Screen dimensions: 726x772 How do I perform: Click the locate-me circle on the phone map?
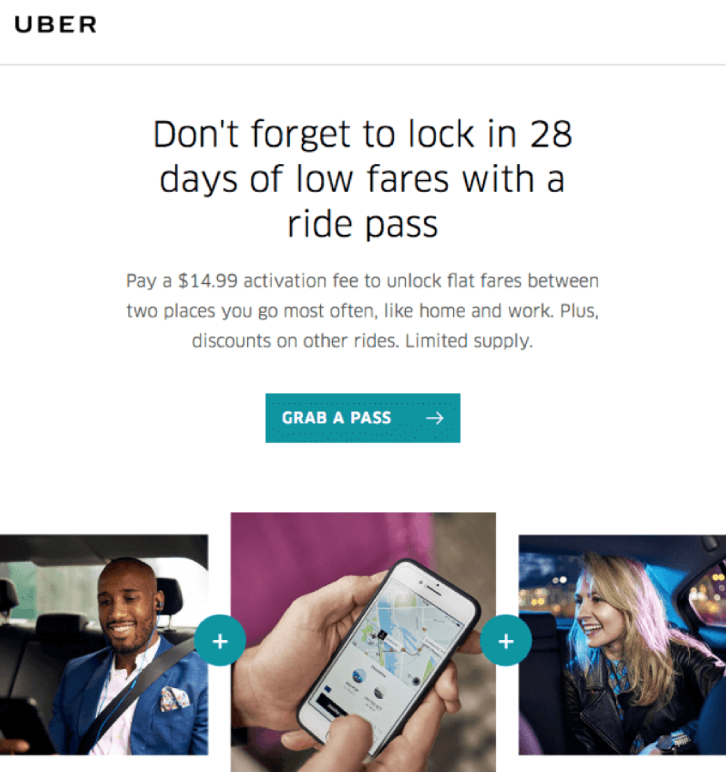[x=416, y=680]
